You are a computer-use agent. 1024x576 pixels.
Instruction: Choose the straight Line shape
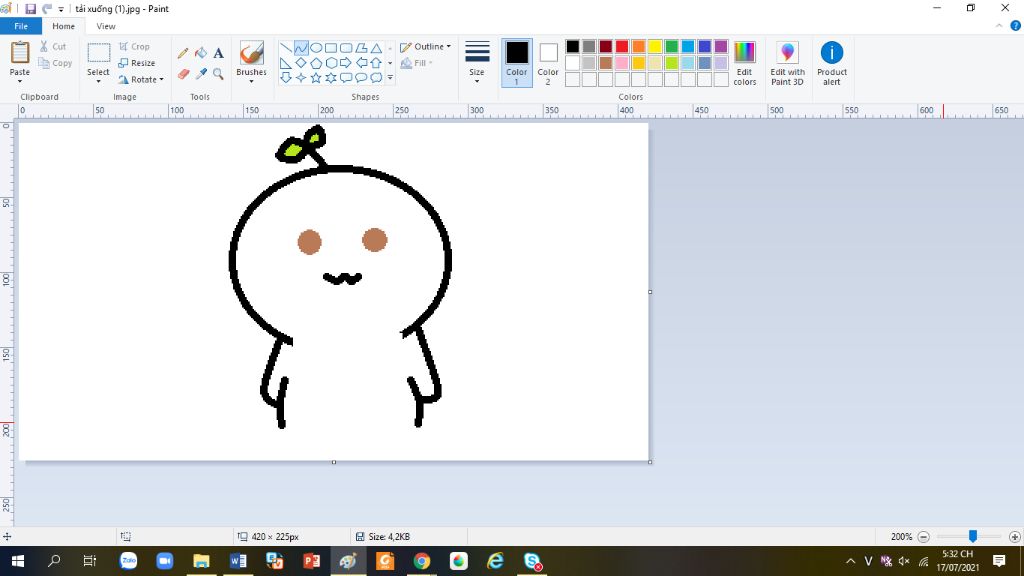[x=286, y=48]
